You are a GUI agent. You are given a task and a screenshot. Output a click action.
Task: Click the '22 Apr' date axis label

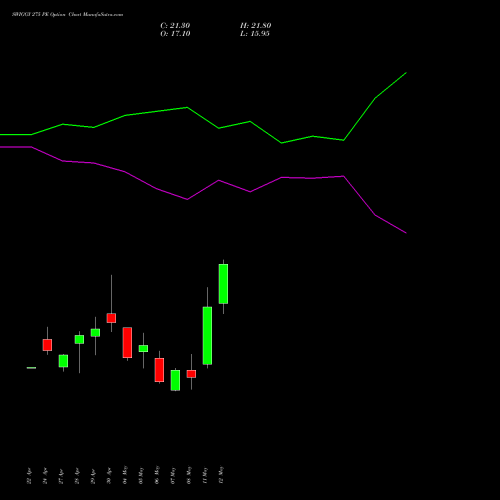pyautogui.click(x=29, y=476)
